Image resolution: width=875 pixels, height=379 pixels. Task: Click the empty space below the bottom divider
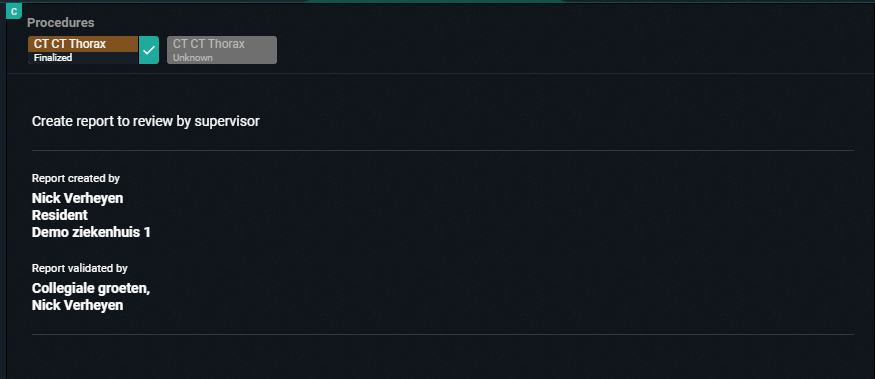443,357
